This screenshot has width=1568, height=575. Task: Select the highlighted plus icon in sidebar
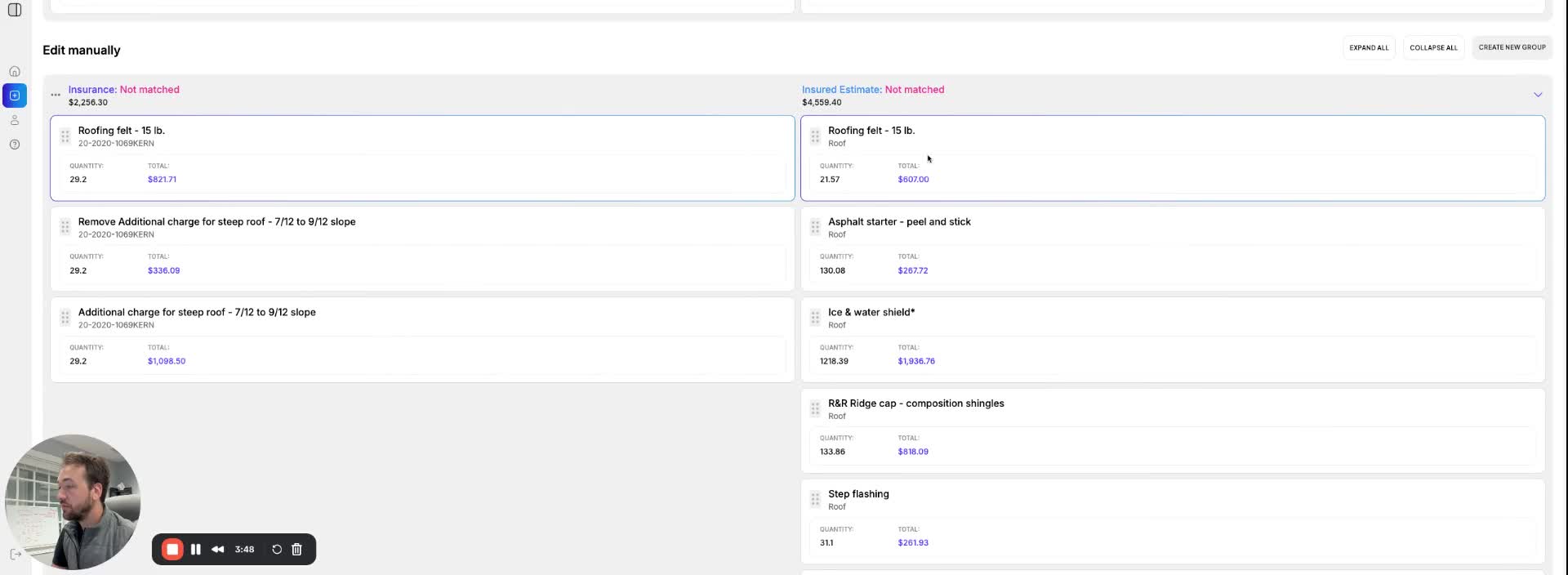[15, 96]
